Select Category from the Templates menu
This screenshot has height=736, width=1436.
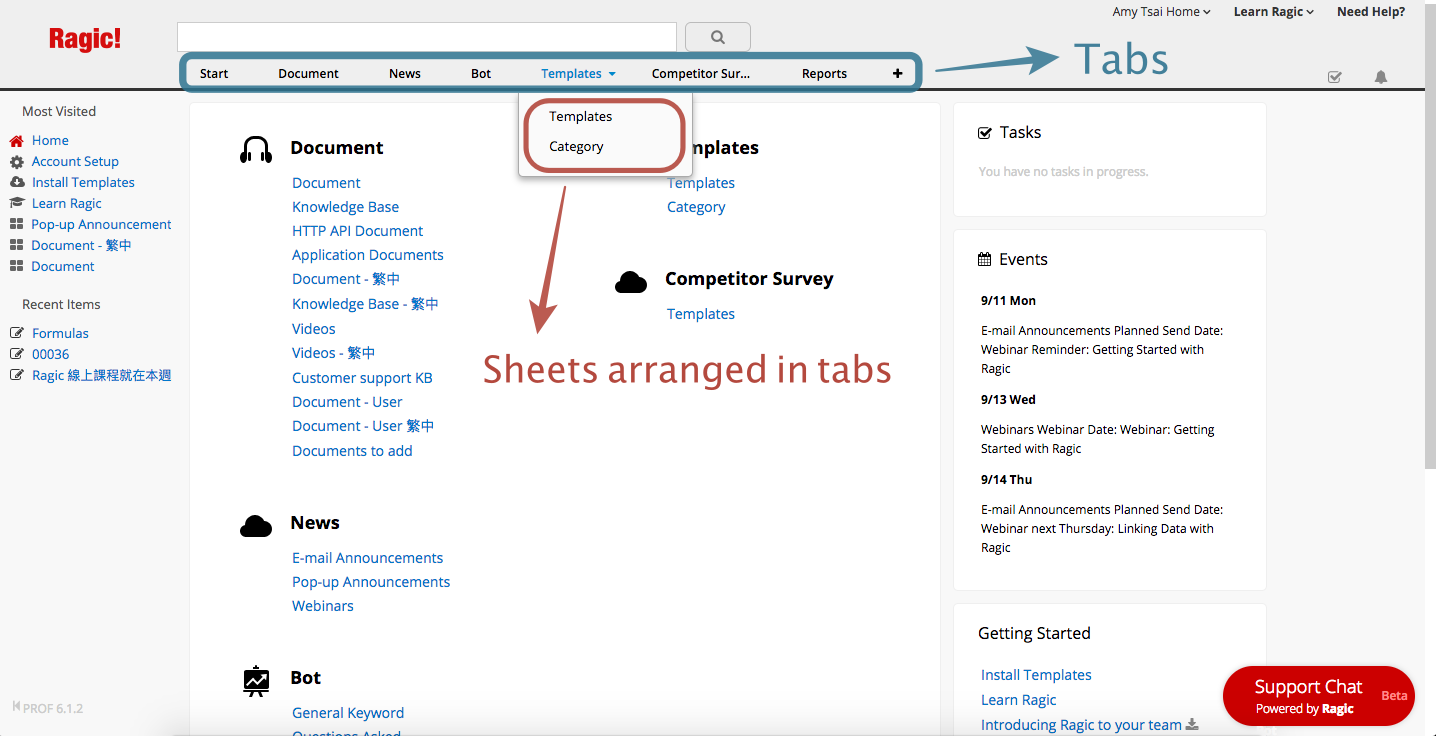point(576,146)
